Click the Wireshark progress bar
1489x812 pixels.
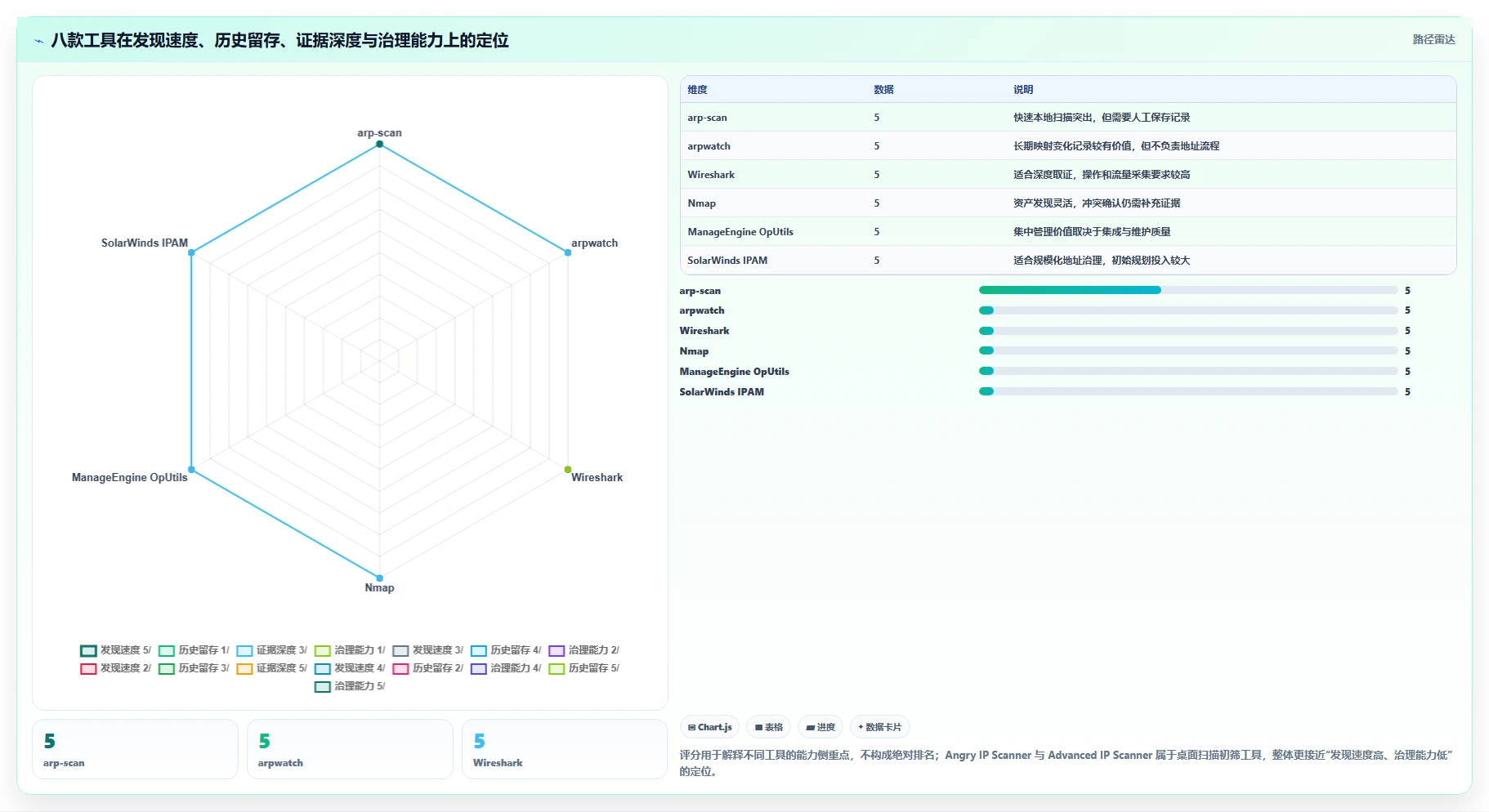point(1188,331)
